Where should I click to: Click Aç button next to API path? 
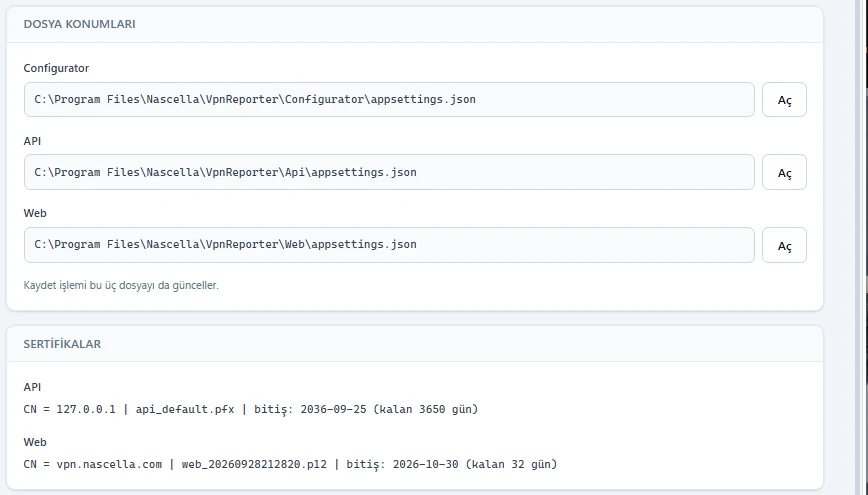[x=784, y=173]
